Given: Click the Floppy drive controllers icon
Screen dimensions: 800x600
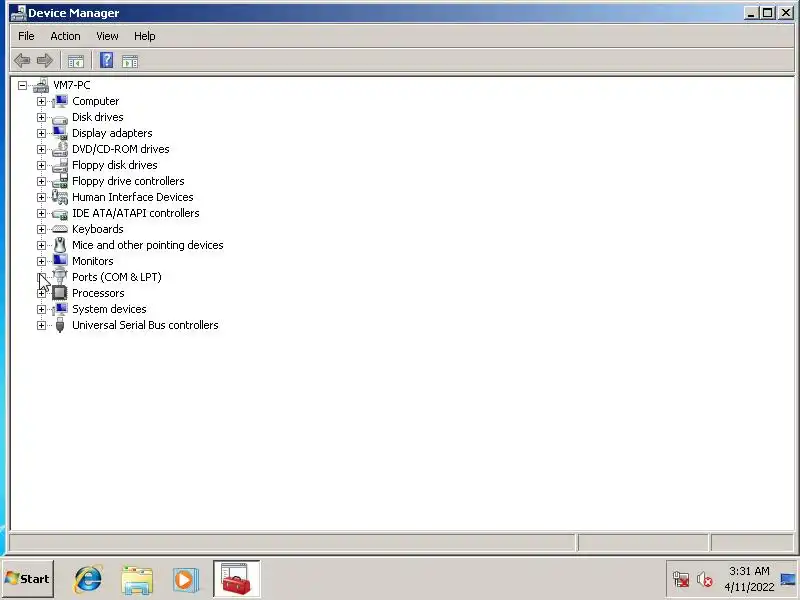Looking at the screenshot, I should point(60,181).
